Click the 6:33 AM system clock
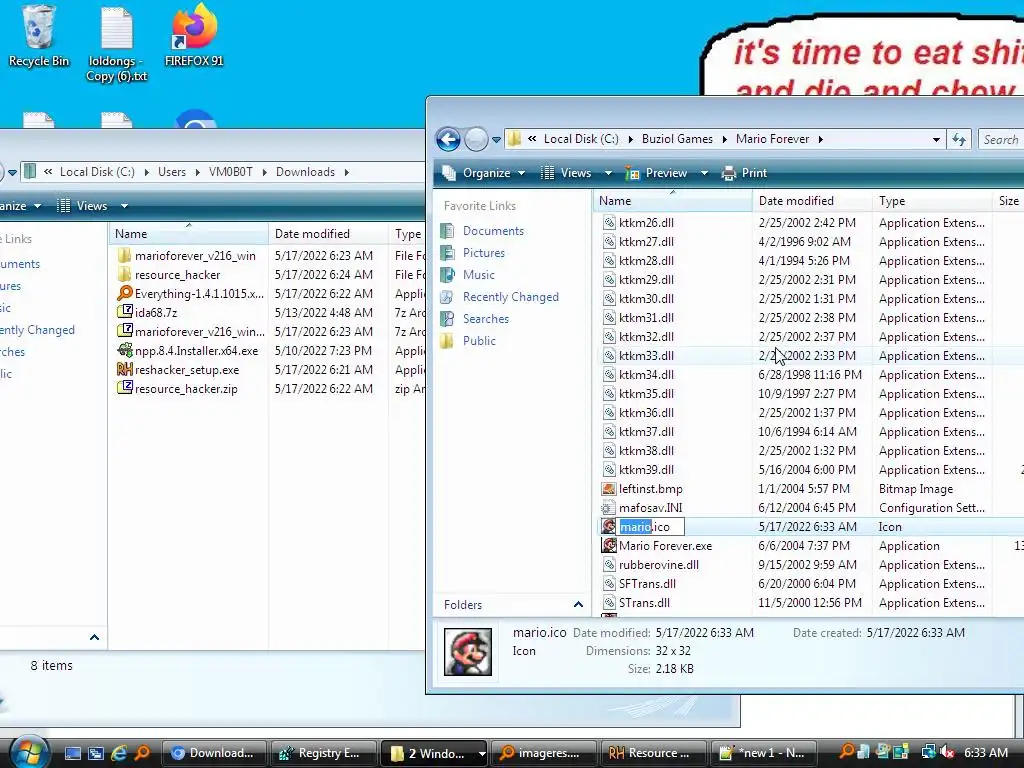The image size is (1024, 768). [985, 753]
